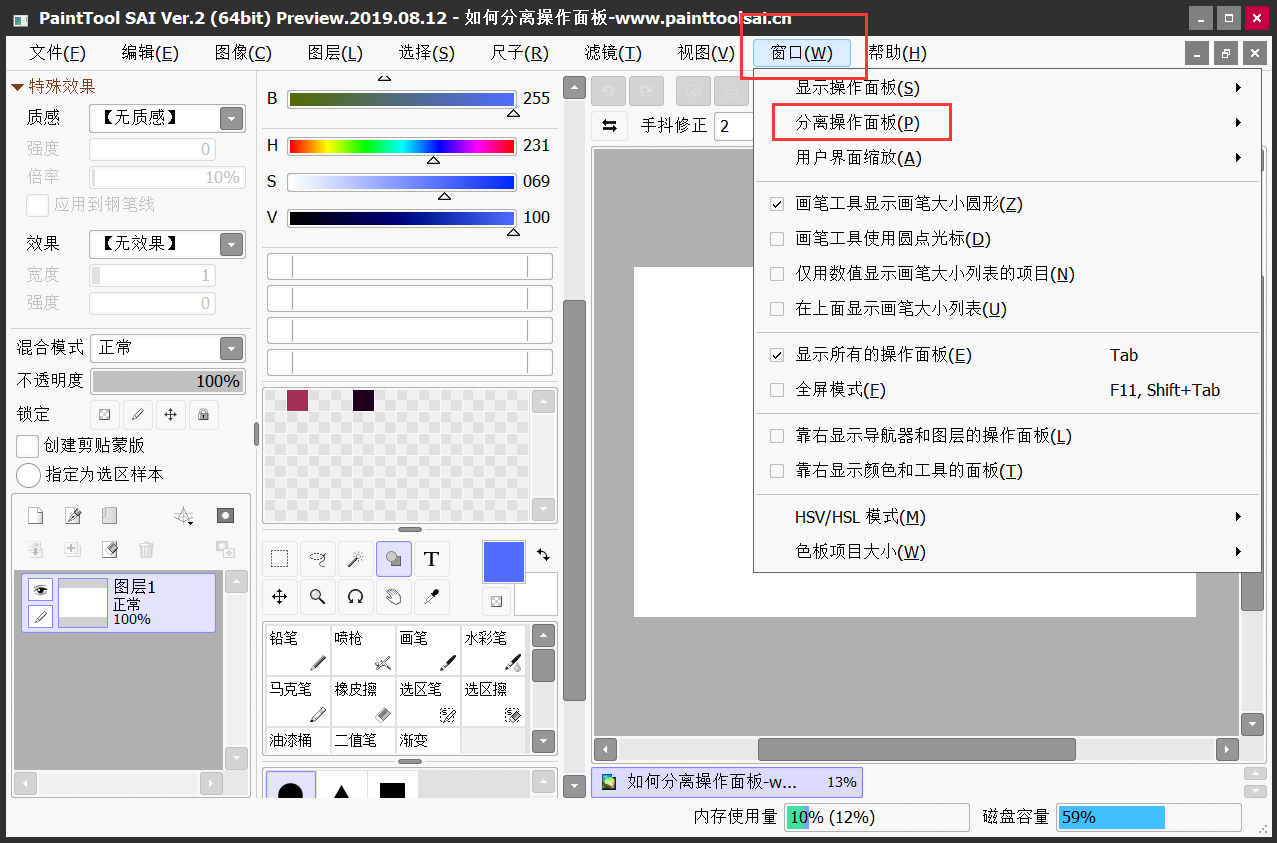Open the 混合模式 blending mode dropdown
The width and height of the screenshot is (1277, 843).
(x=167, y=348)
